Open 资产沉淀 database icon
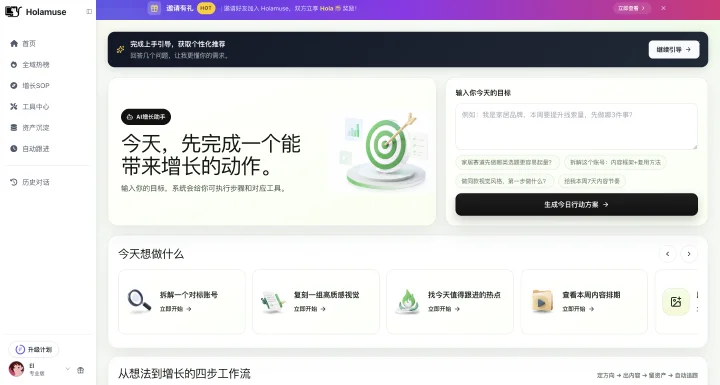Image resolution: width=720 pixels, height=385 pixels. coord(14,128)
